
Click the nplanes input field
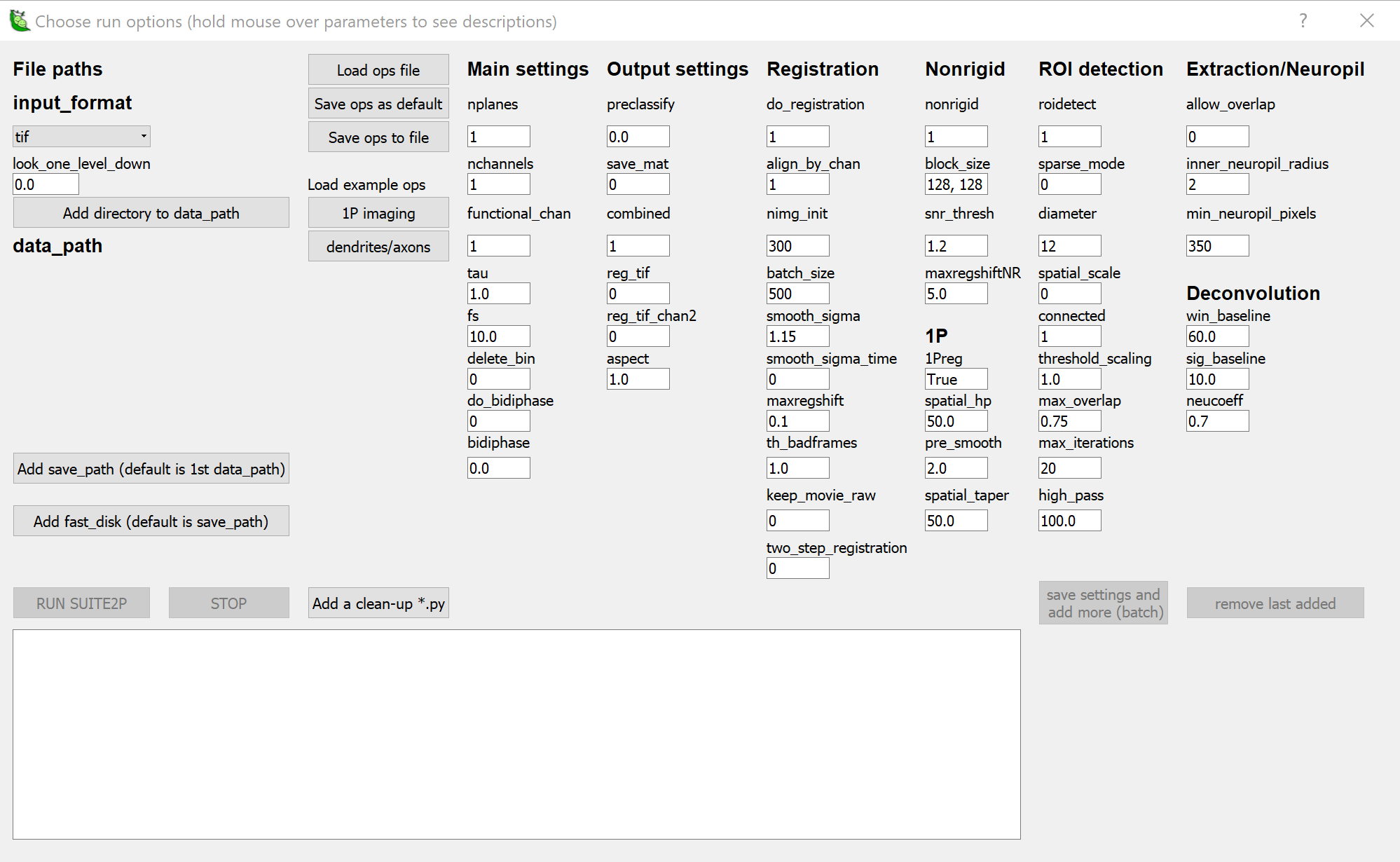[x=498, y=136]
